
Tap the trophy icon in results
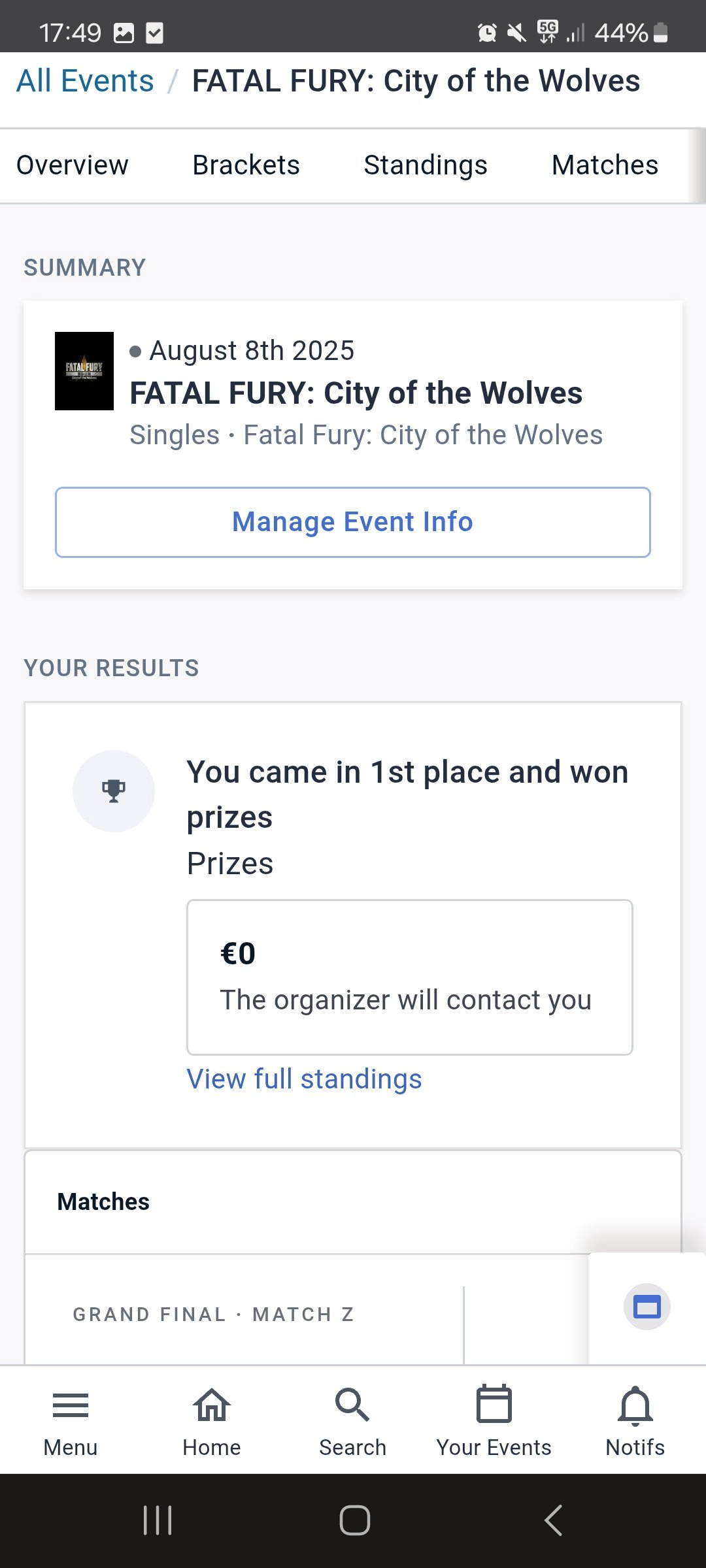coord(114,791)
